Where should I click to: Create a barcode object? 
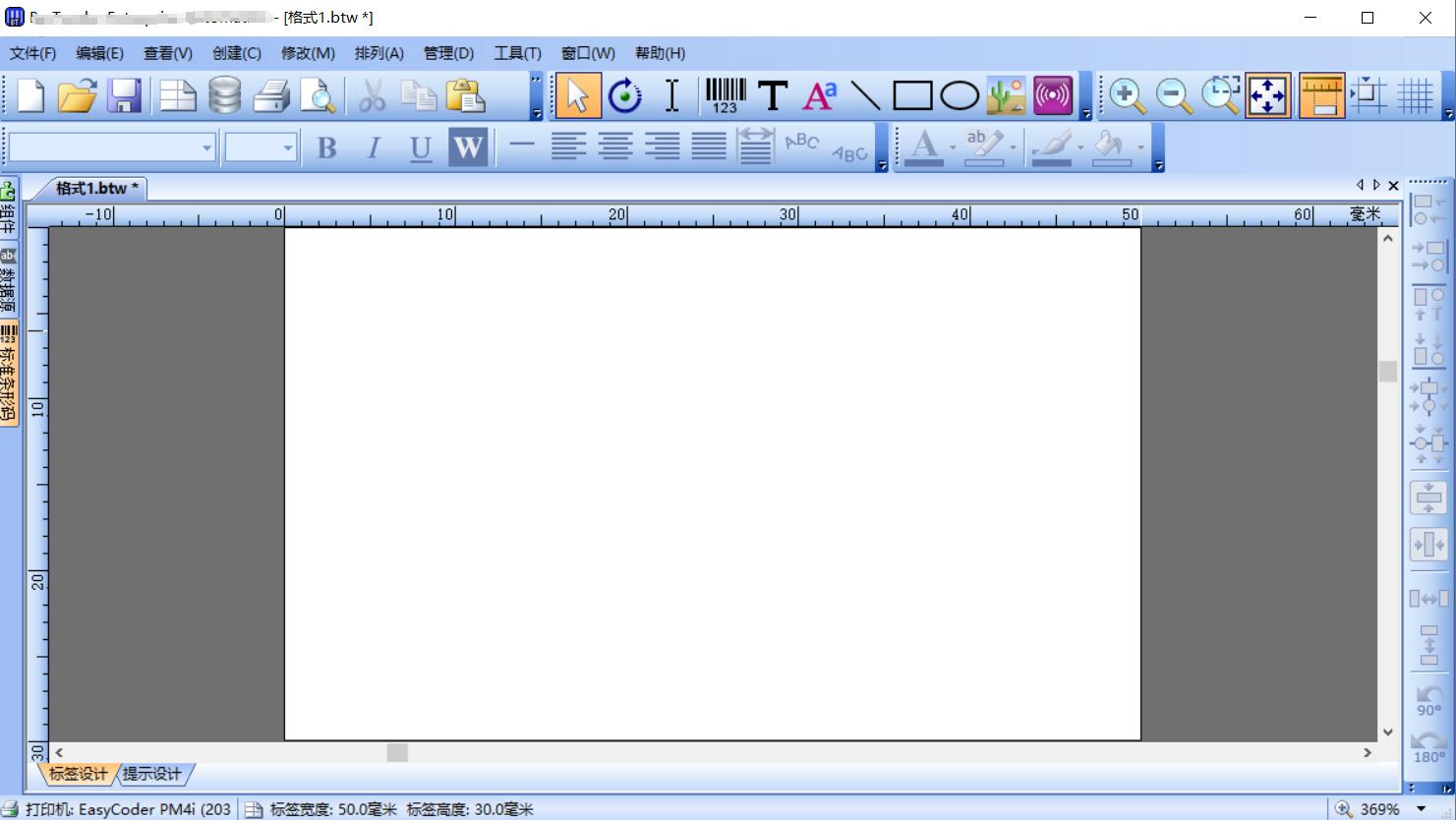726,95
